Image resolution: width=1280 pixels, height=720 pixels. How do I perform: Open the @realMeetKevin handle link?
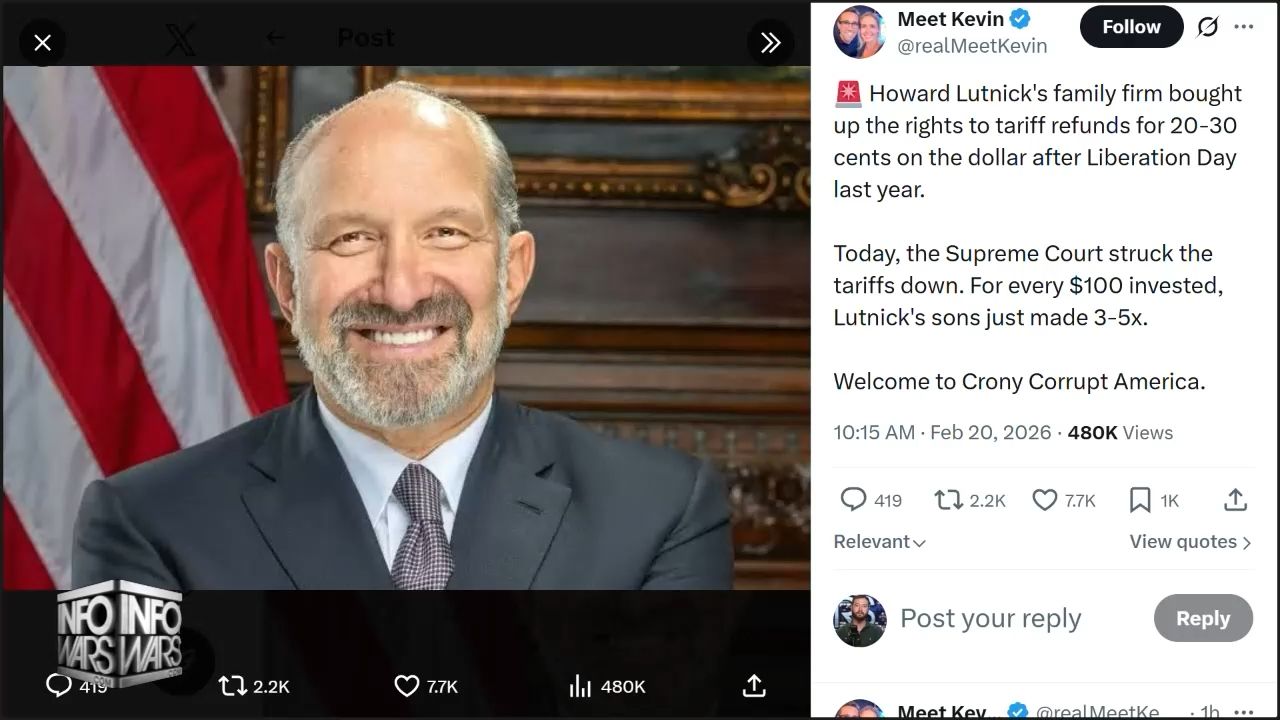tap(972, 46)
